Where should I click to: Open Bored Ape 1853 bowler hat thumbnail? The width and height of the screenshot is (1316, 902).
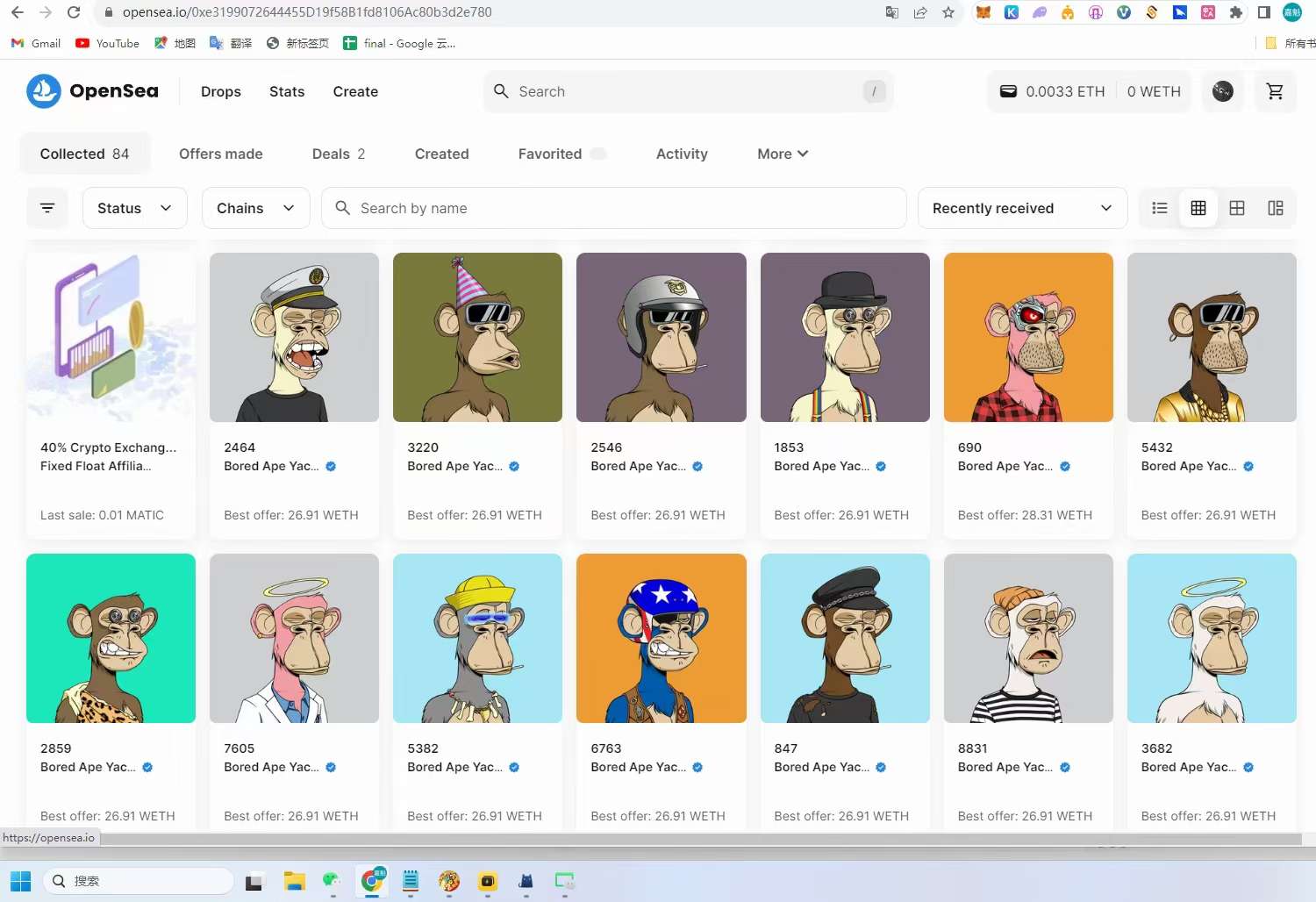845,338
